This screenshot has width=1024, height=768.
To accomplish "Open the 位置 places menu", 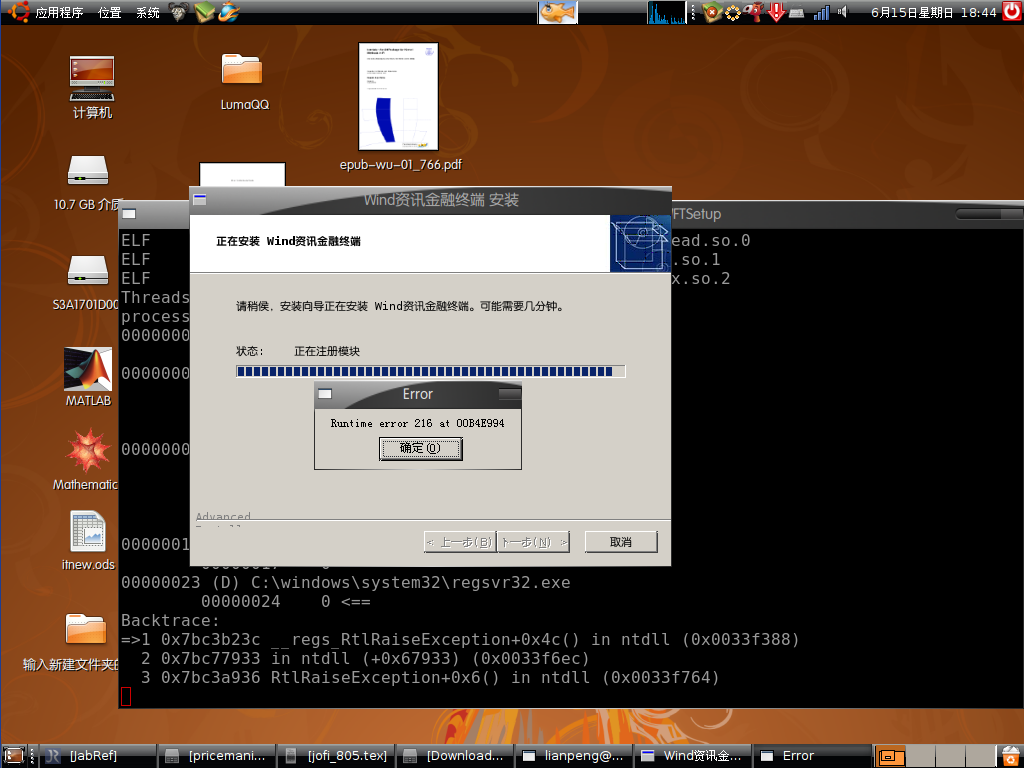I will tap(109, 12).
